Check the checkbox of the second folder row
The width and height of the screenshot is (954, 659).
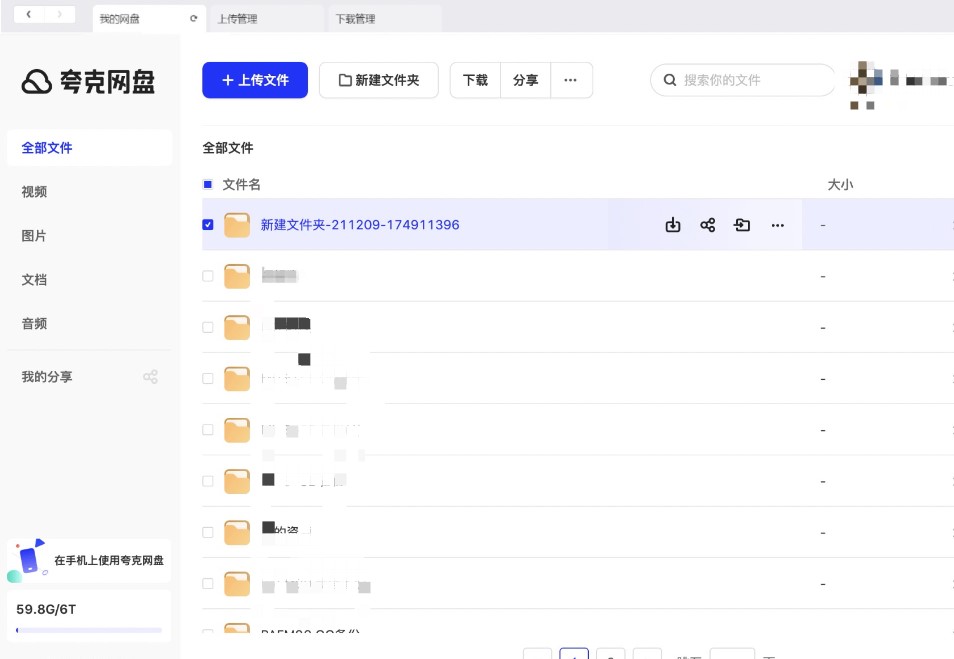pos(208,276)
